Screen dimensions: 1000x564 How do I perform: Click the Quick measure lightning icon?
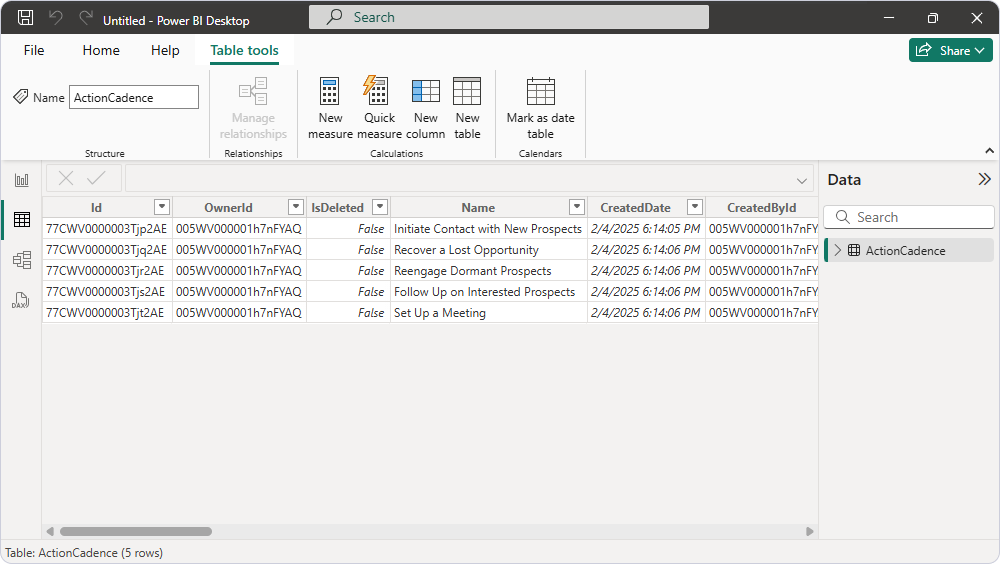click(376, 90)
